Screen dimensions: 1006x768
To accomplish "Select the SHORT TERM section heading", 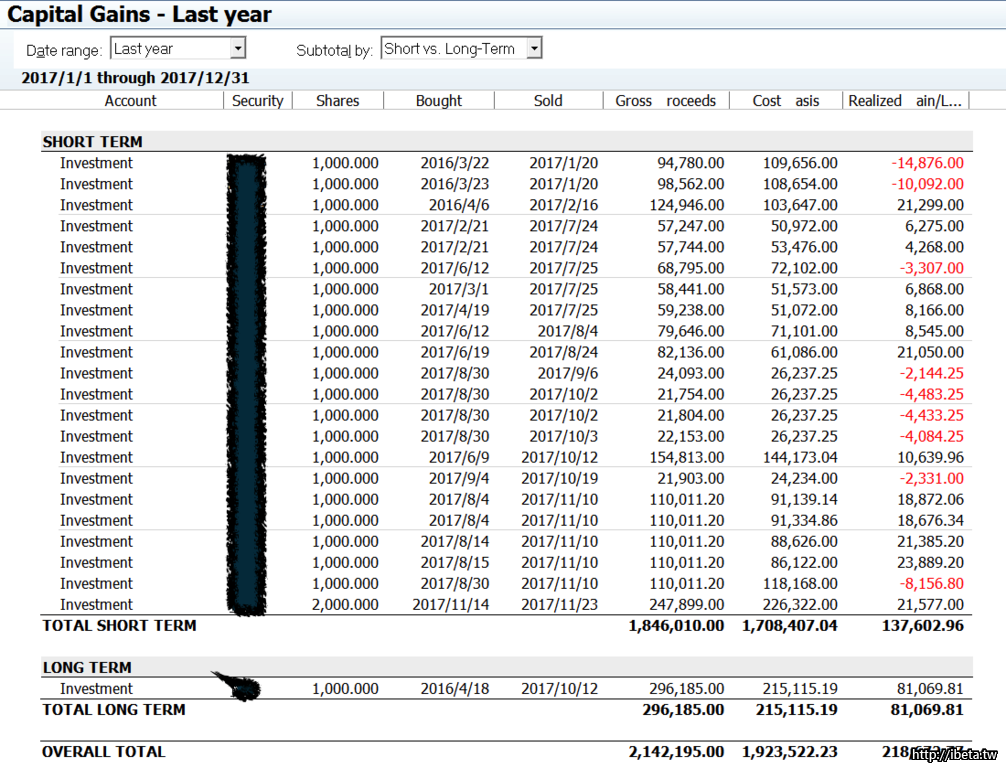I will (x=92, y=142).
